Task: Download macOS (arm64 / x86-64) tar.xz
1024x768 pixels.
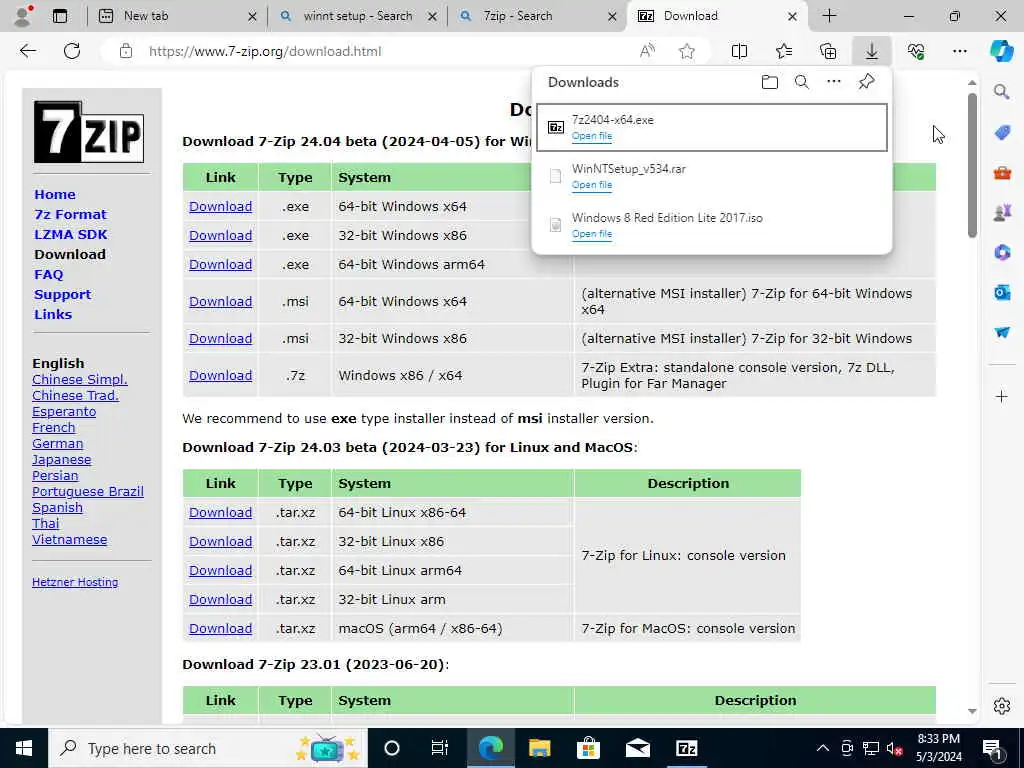Action: point(220,628)
